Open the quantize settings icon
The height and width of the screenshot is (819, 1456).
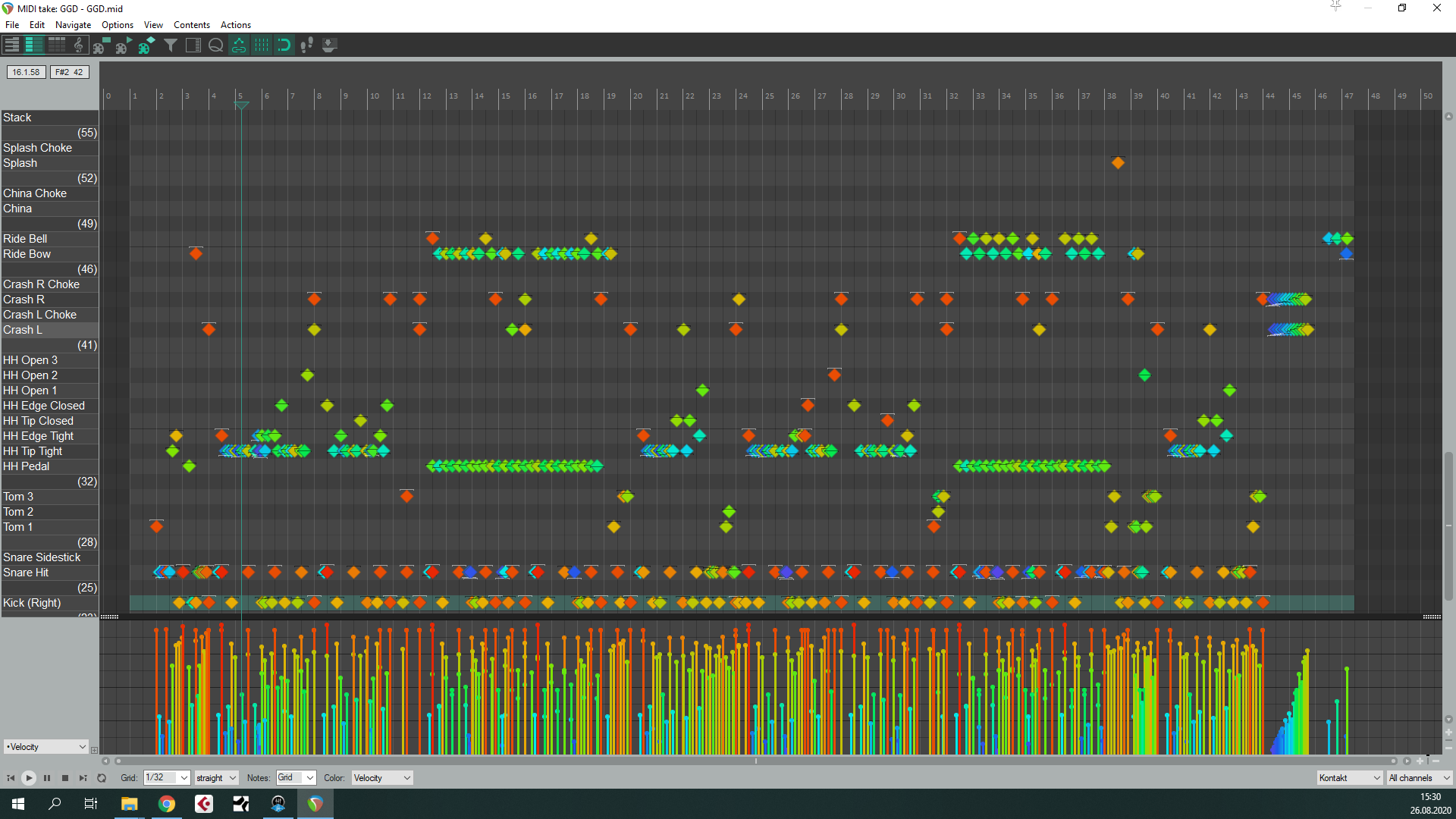click(x=215, y=45)
